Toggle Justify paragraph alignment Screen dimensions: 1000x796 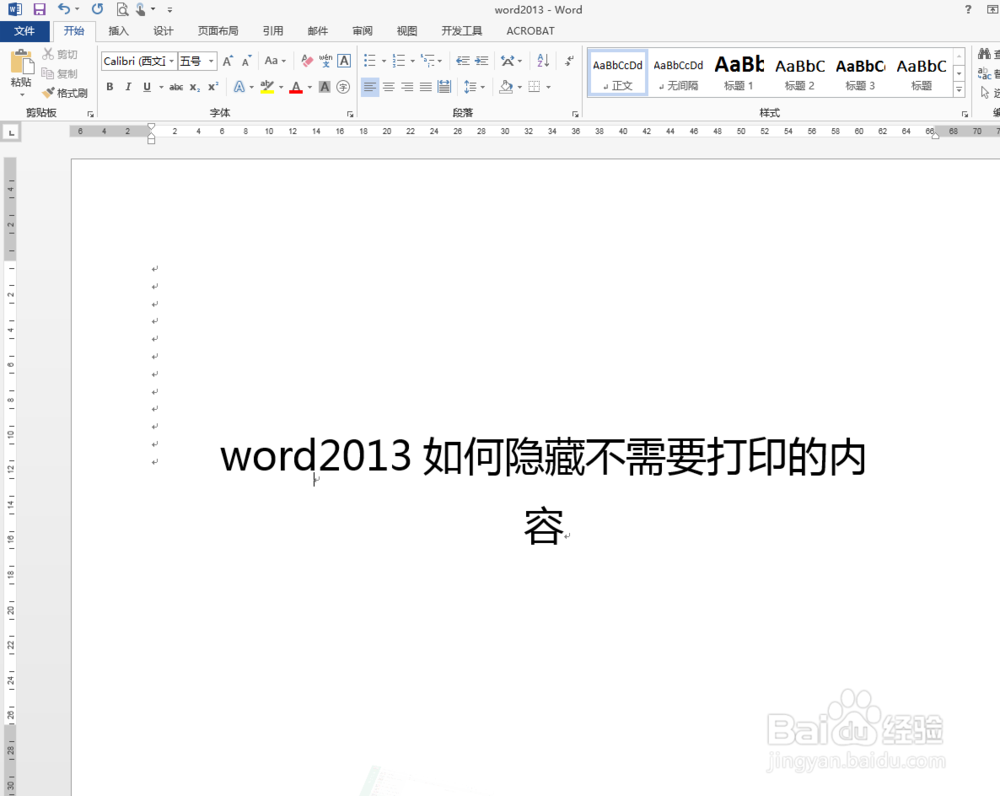tap(425, 87)
